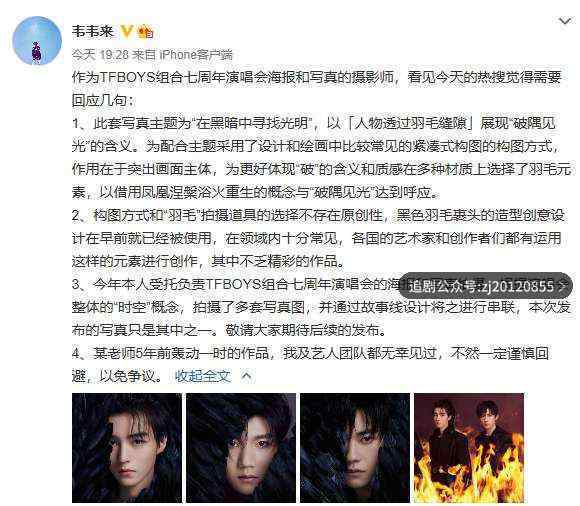This screenshot has height=506, width=580.
Task: Click the iPhone客户端 source link
Action: (196, 55)
